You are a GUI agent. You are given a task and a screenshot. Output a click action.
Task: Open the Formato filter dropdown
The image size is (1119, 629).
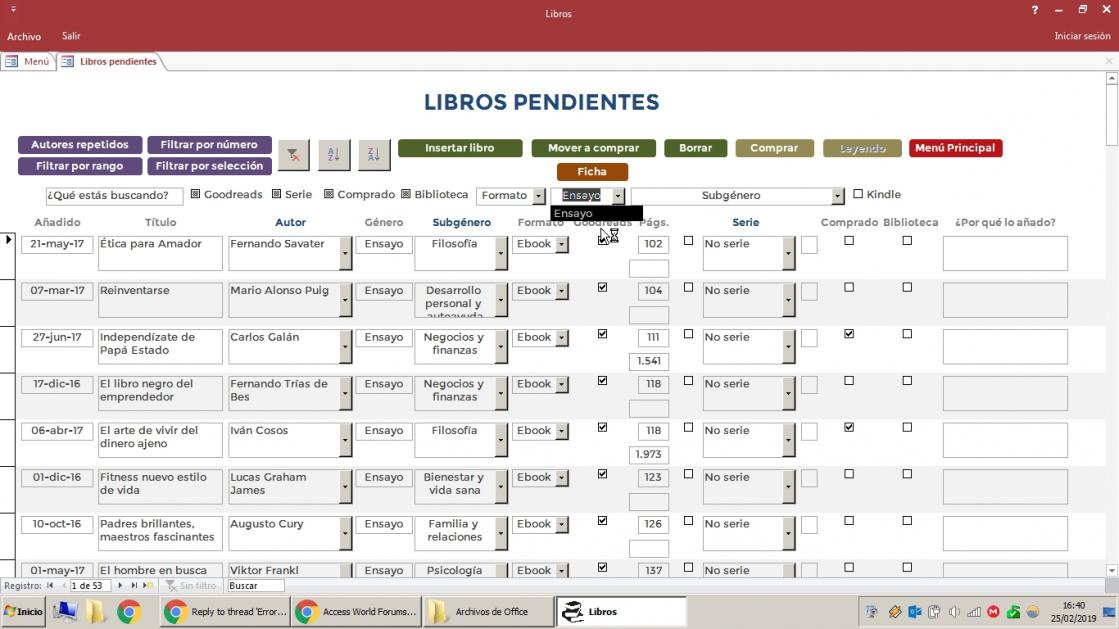pos(539,196)
